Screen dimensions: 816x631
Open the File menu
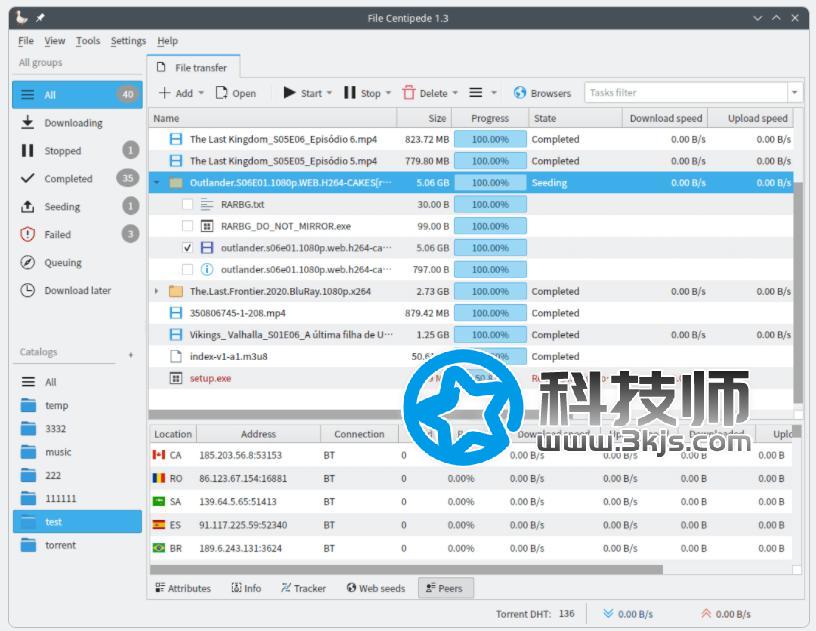[26, 41]
